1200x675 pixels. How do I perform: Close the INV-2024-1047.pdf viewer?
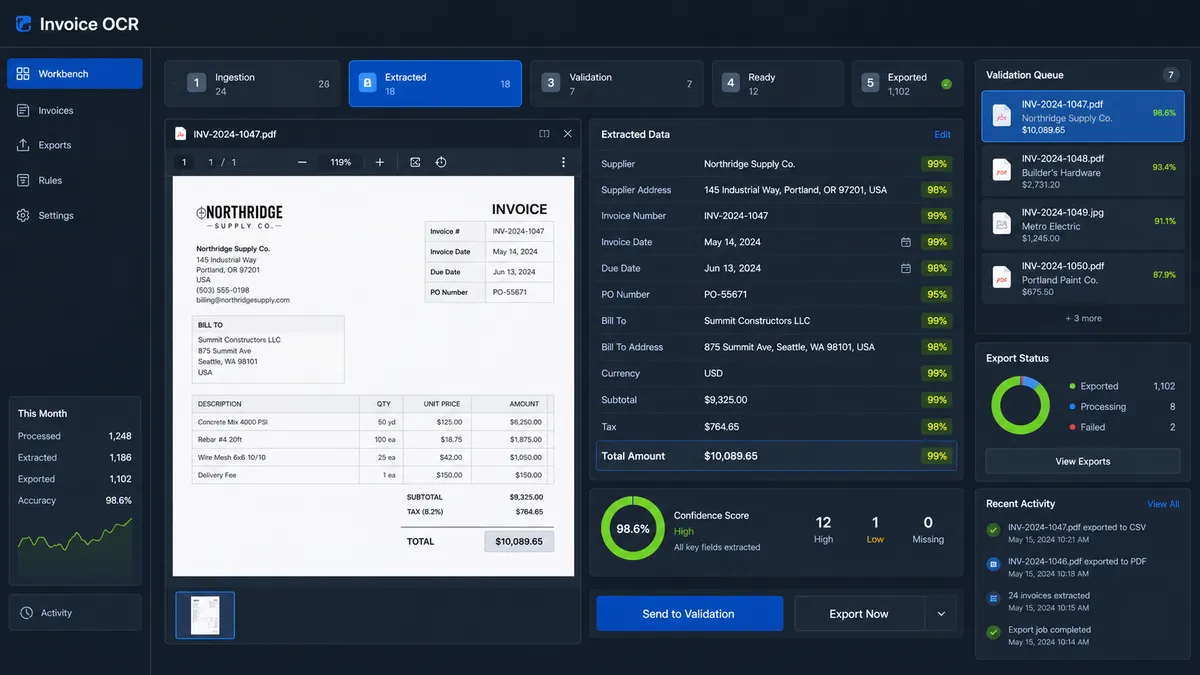[x=568, y=134]
